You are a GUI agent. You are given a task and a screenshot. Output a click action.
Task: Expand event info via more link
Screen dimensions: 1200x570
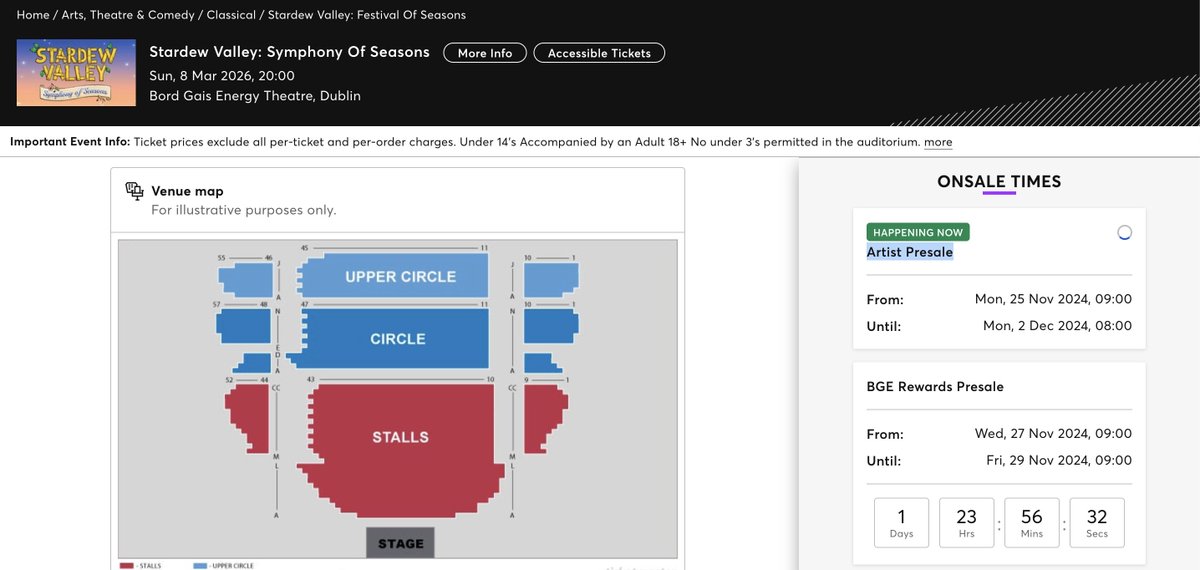(938, 142)
